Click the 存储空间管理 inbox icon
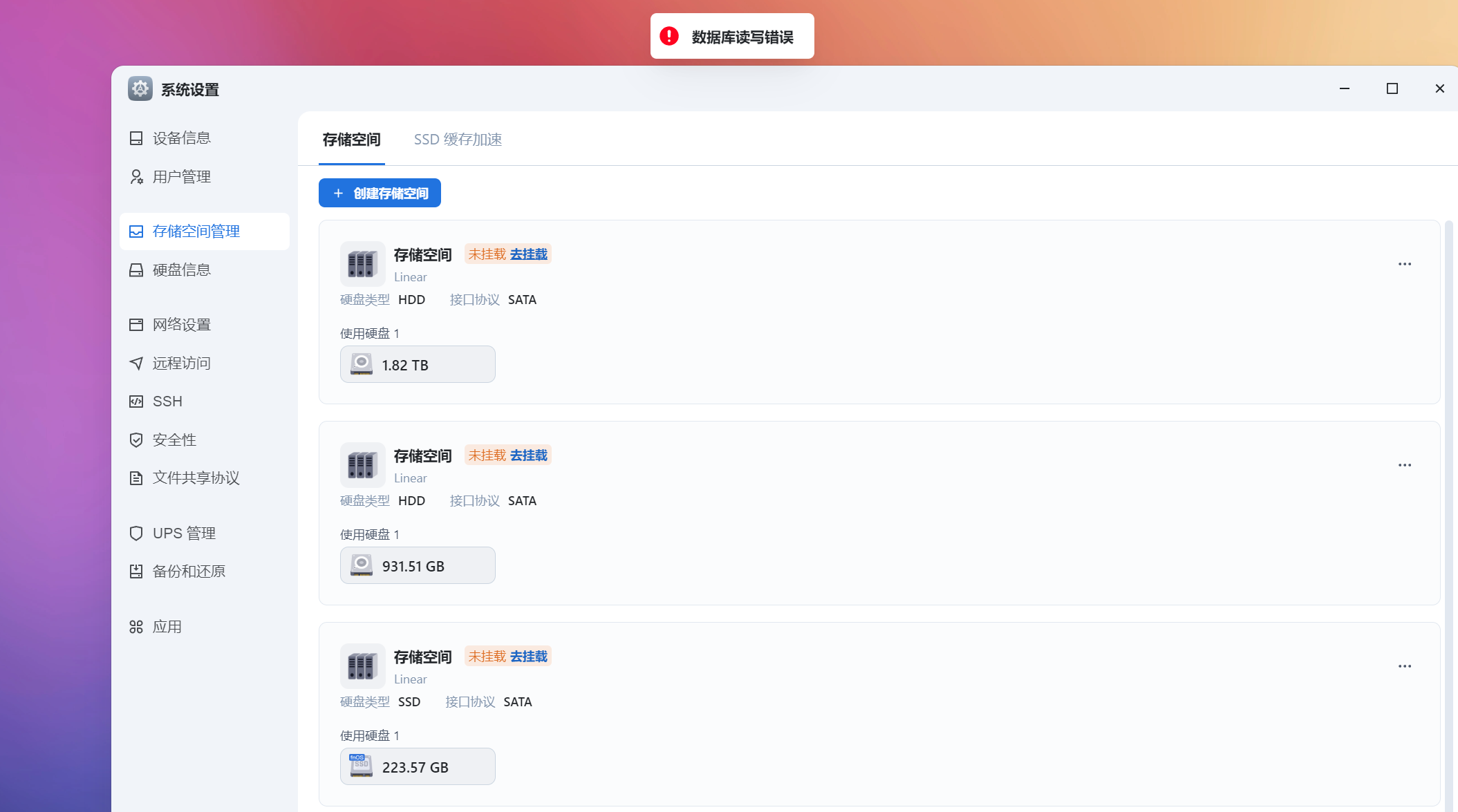Viewport: 1458px width, 812px height. 136,232
